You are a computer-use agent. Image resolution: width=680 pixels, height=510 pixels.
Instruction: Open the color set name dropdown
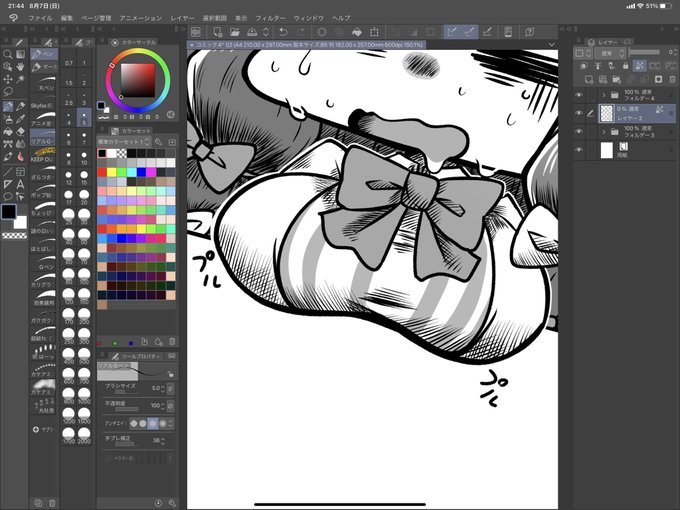[124, 142]
